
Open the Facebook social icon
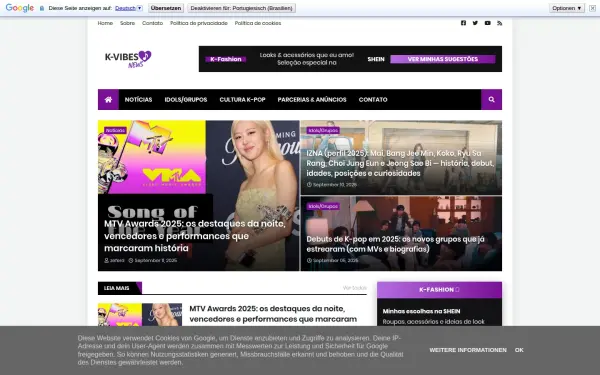pyautogui.click(x=463, y=23)
